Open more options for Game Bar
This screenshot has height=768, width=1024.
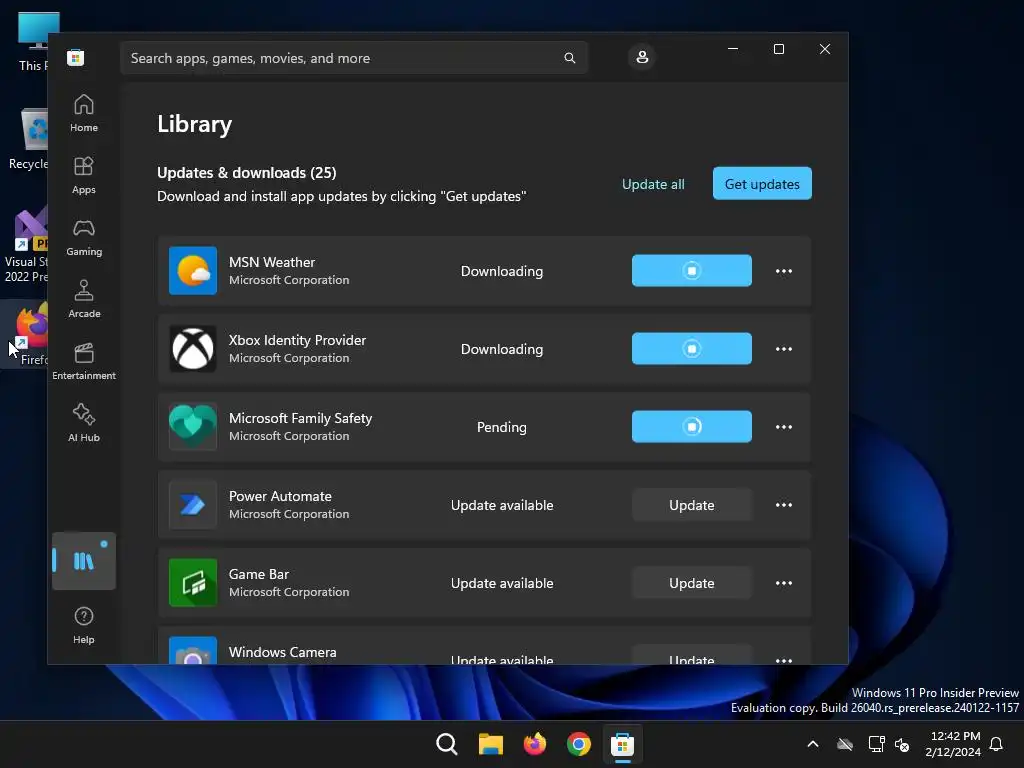(784, 583)
